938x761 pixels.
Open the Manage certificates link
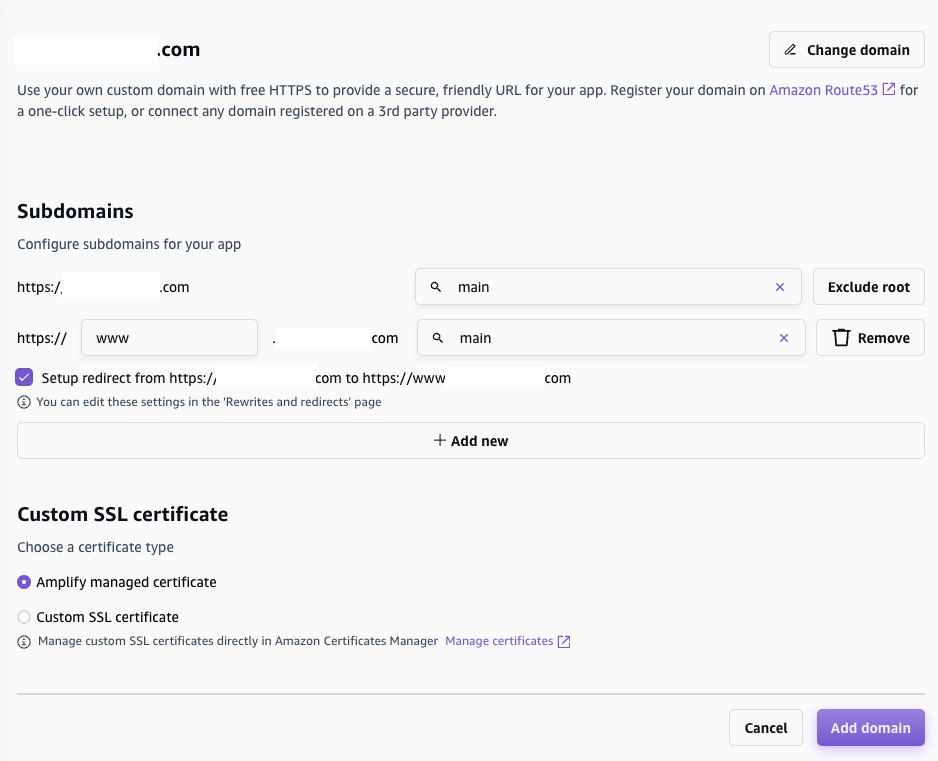pyautogui.click(x=499, y=641)
